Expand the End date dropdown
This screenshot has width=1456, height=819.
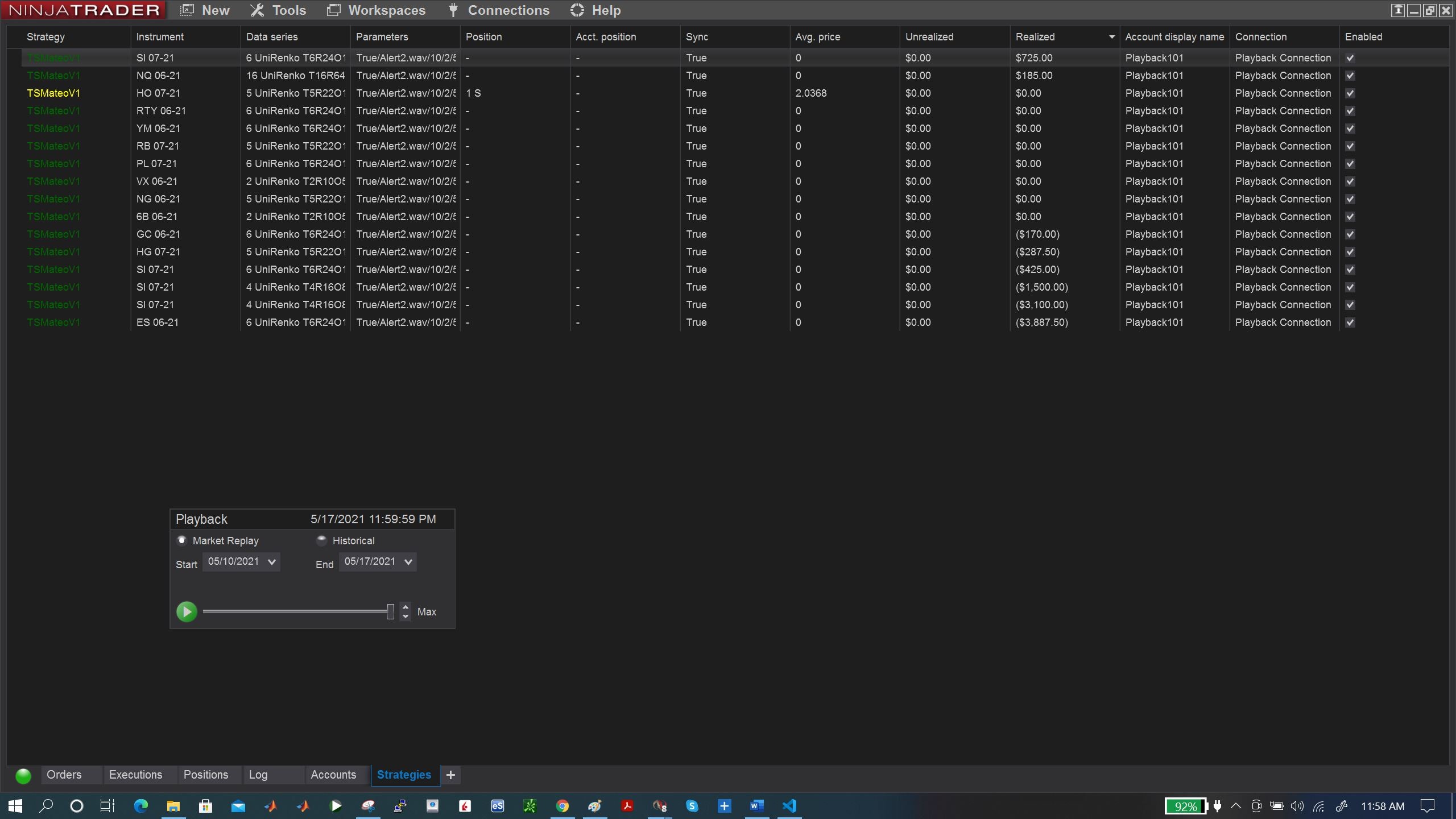(x=408, y=562)
